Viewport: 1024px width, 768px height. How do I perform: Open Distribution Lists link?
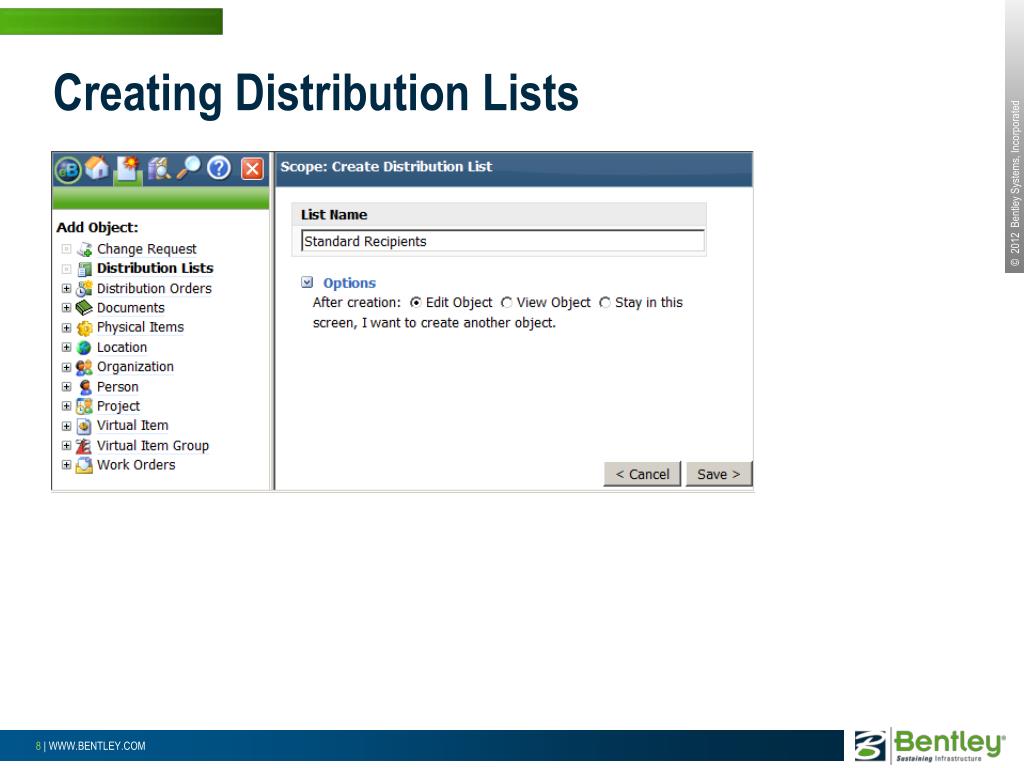155,268
